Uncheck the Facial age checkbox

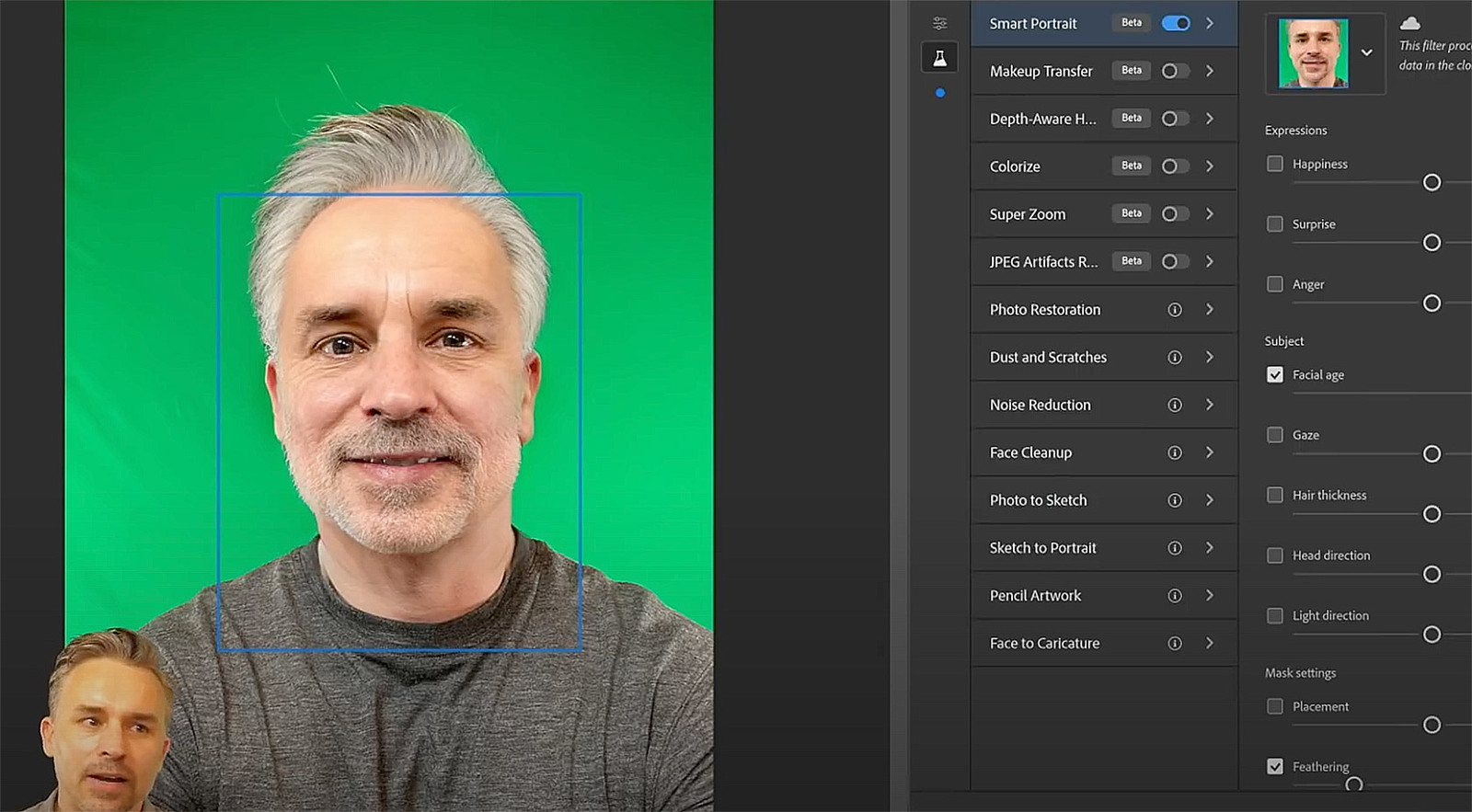pos(1275,374)
